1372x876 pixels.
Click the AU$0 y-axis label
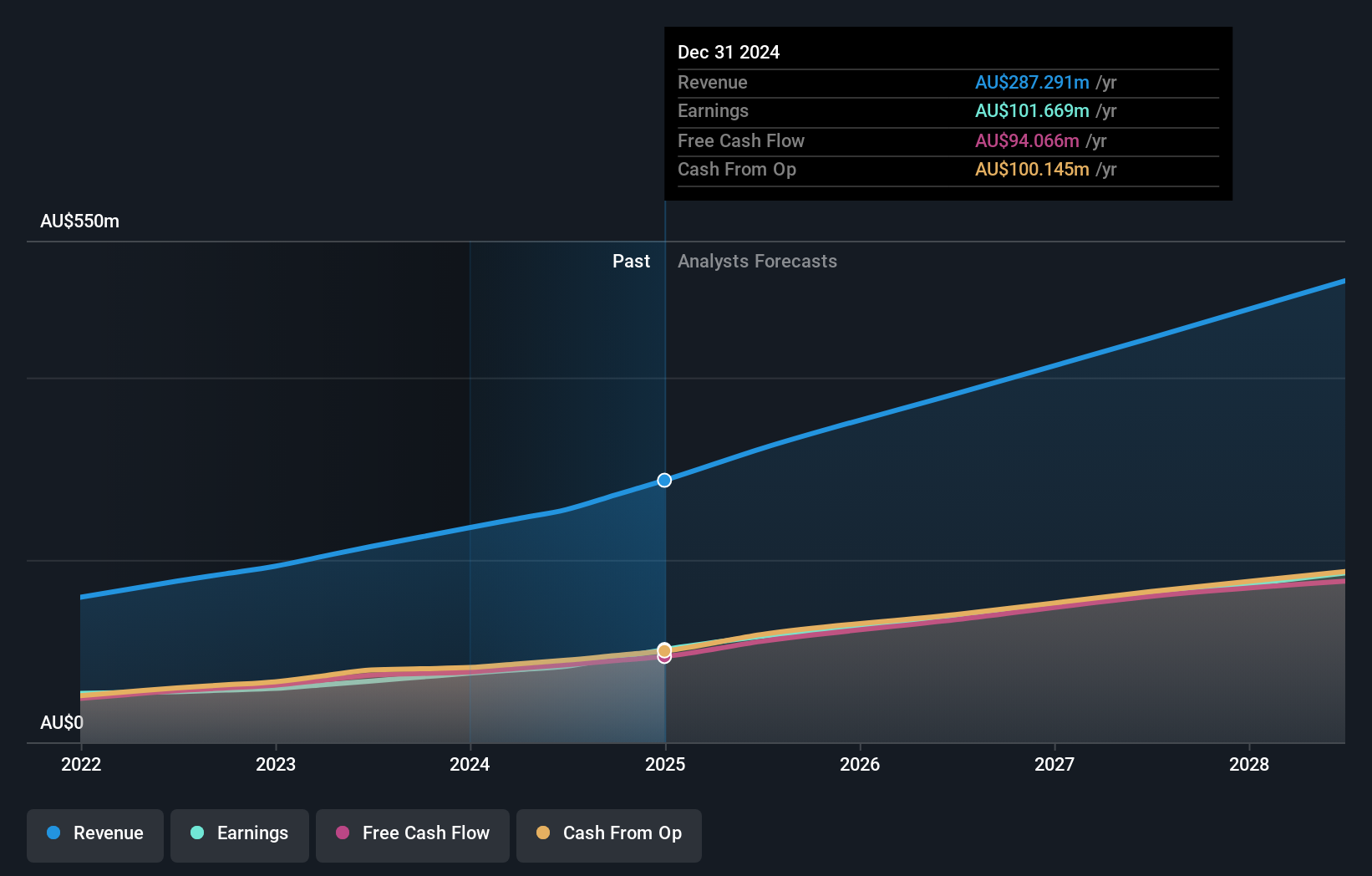coord(62,722)
